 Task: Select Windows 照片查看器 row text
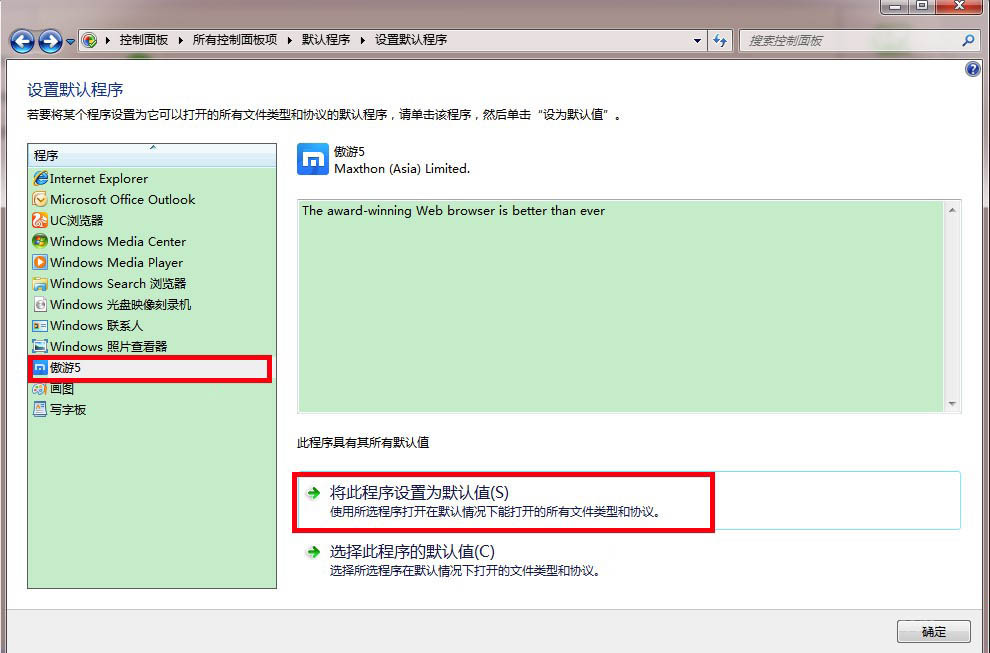[x=109, y=346]
